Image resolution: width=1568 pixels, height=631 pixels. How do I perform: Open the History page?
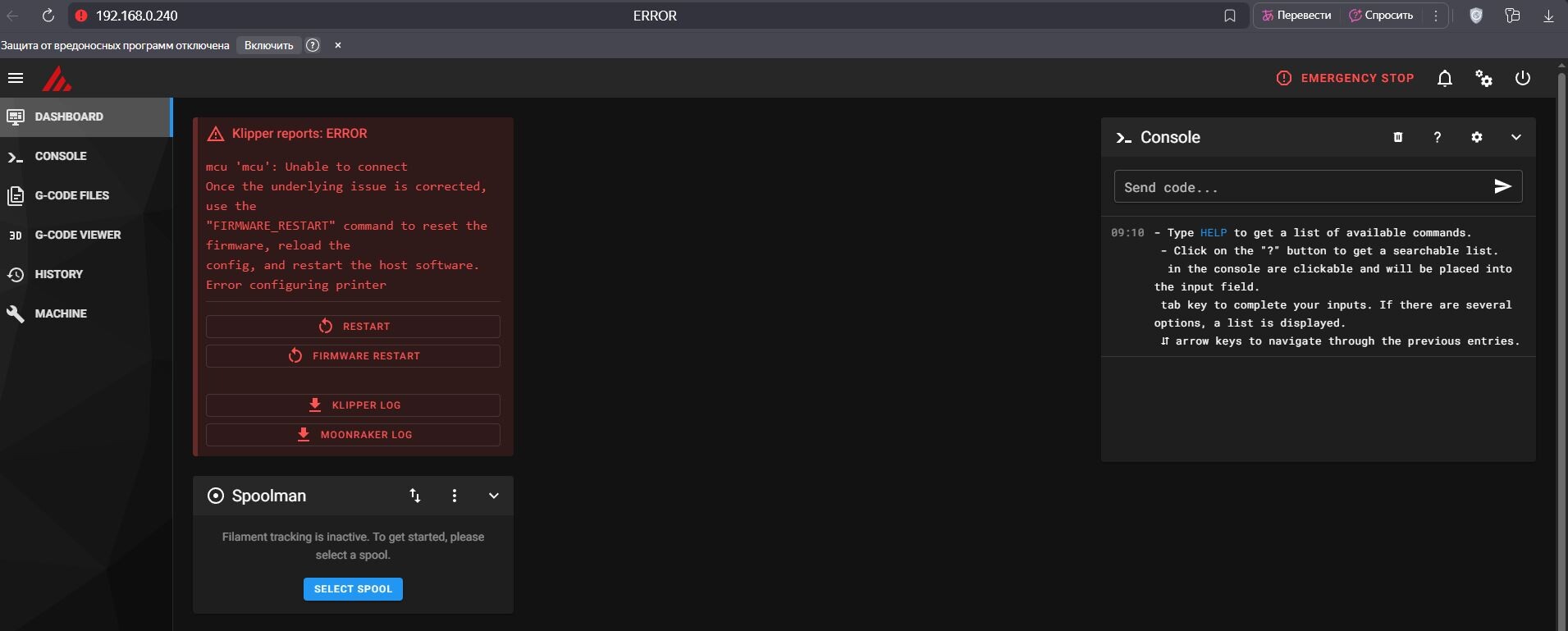click(x=86, y=274)
